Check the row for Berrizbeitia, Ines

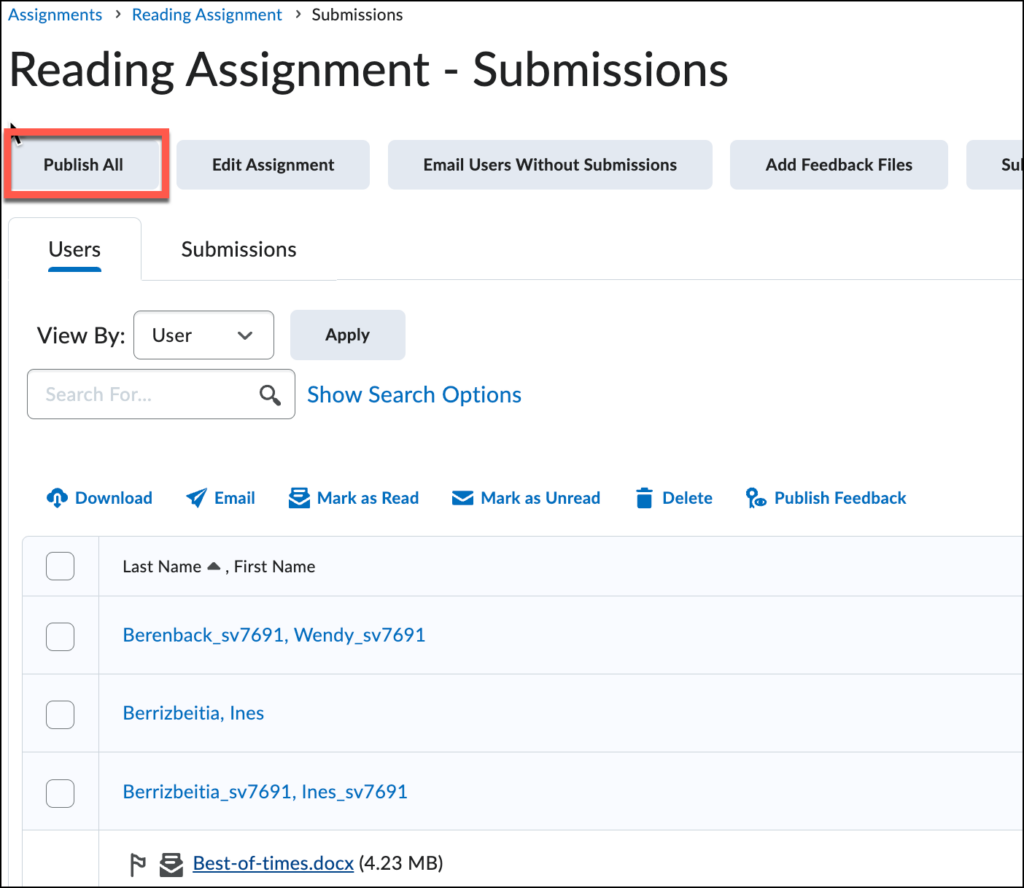(x=60, y=714)
